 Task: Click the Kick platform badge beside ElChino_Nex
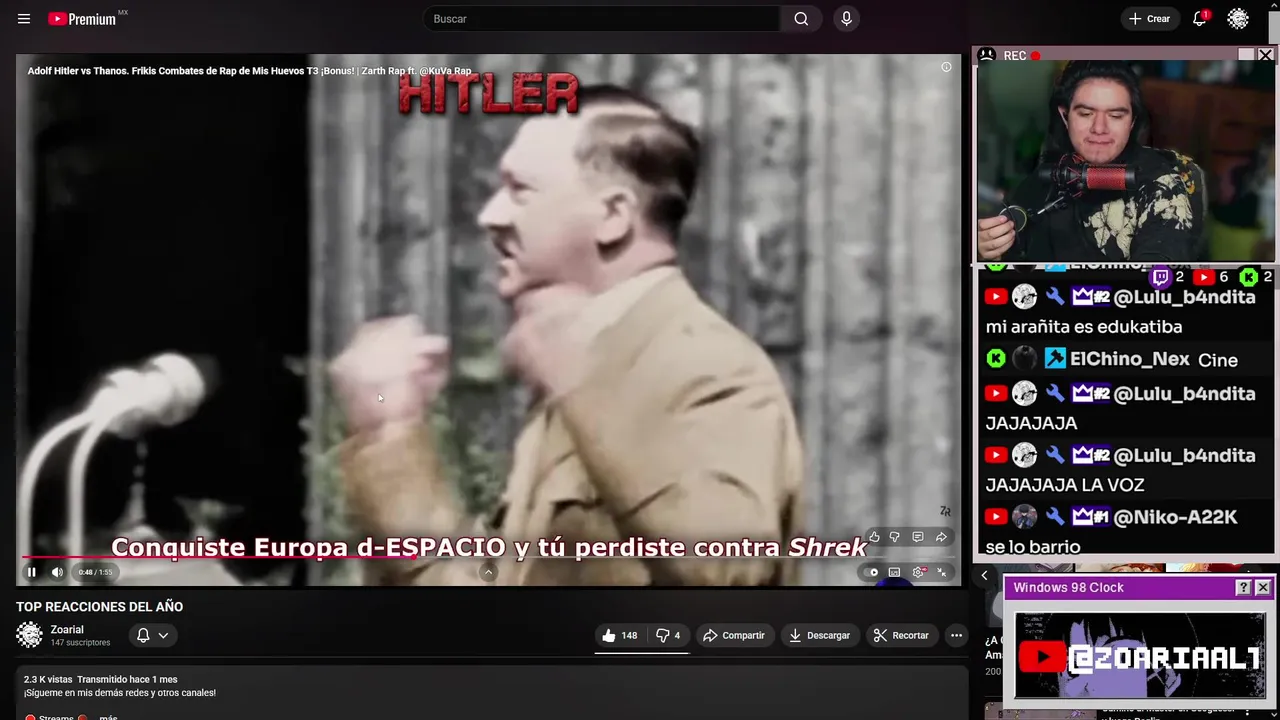[x=995, y=358]
